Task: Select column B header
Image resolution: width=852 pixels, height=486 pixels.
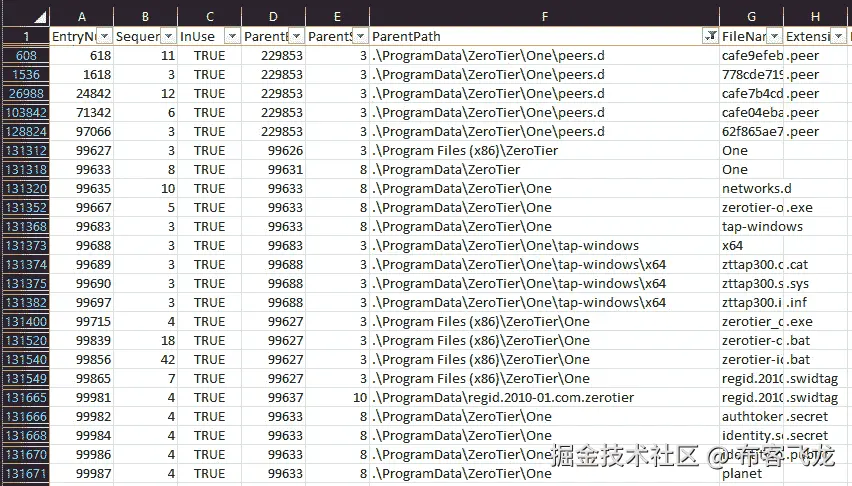Action: [x=145, y=17]
